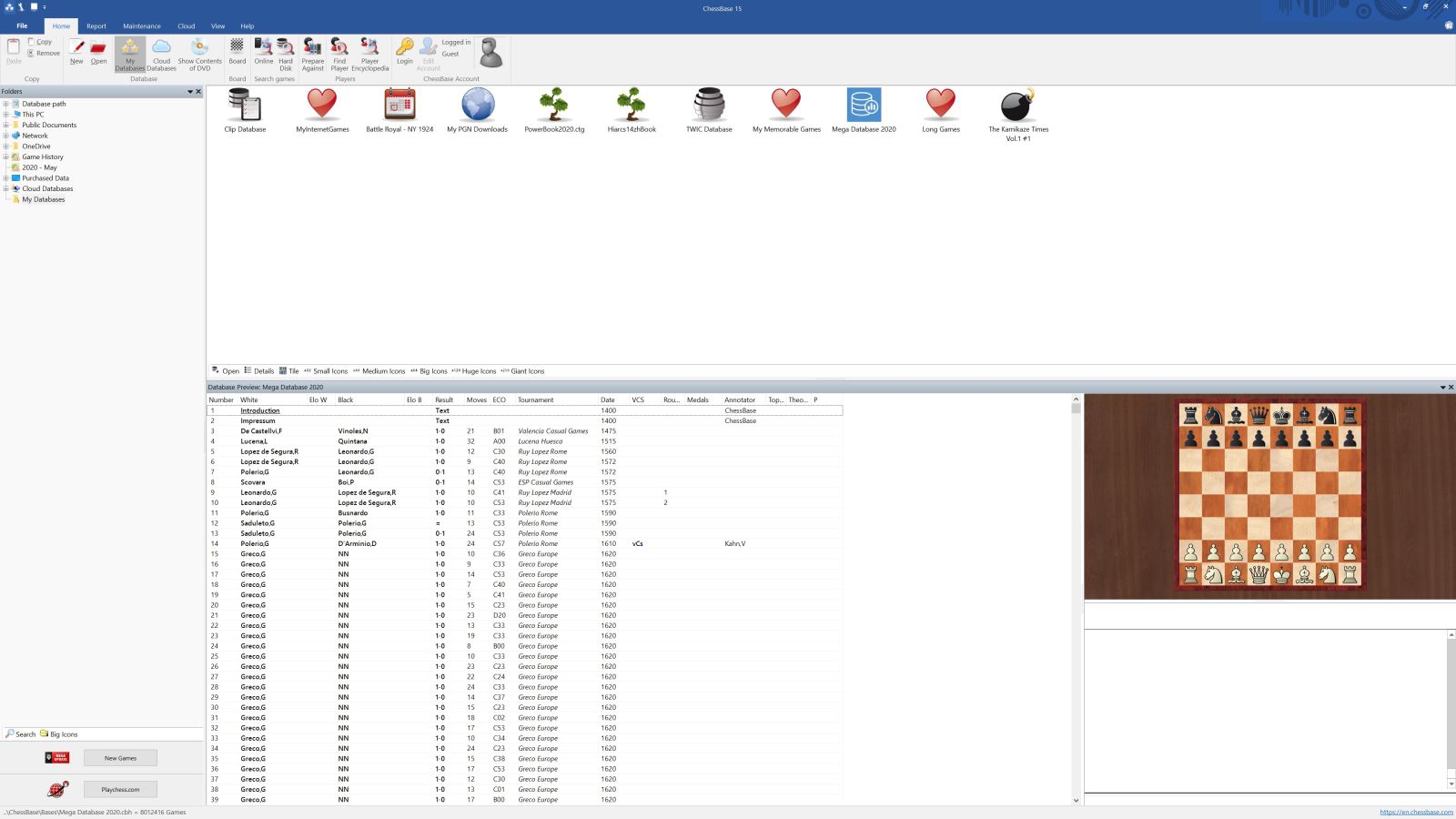The width and height of the screenshot is (1456, 819).
Task: Select the PowerBook2020.ctg tree icon
Action: click(x=554, y=106)
